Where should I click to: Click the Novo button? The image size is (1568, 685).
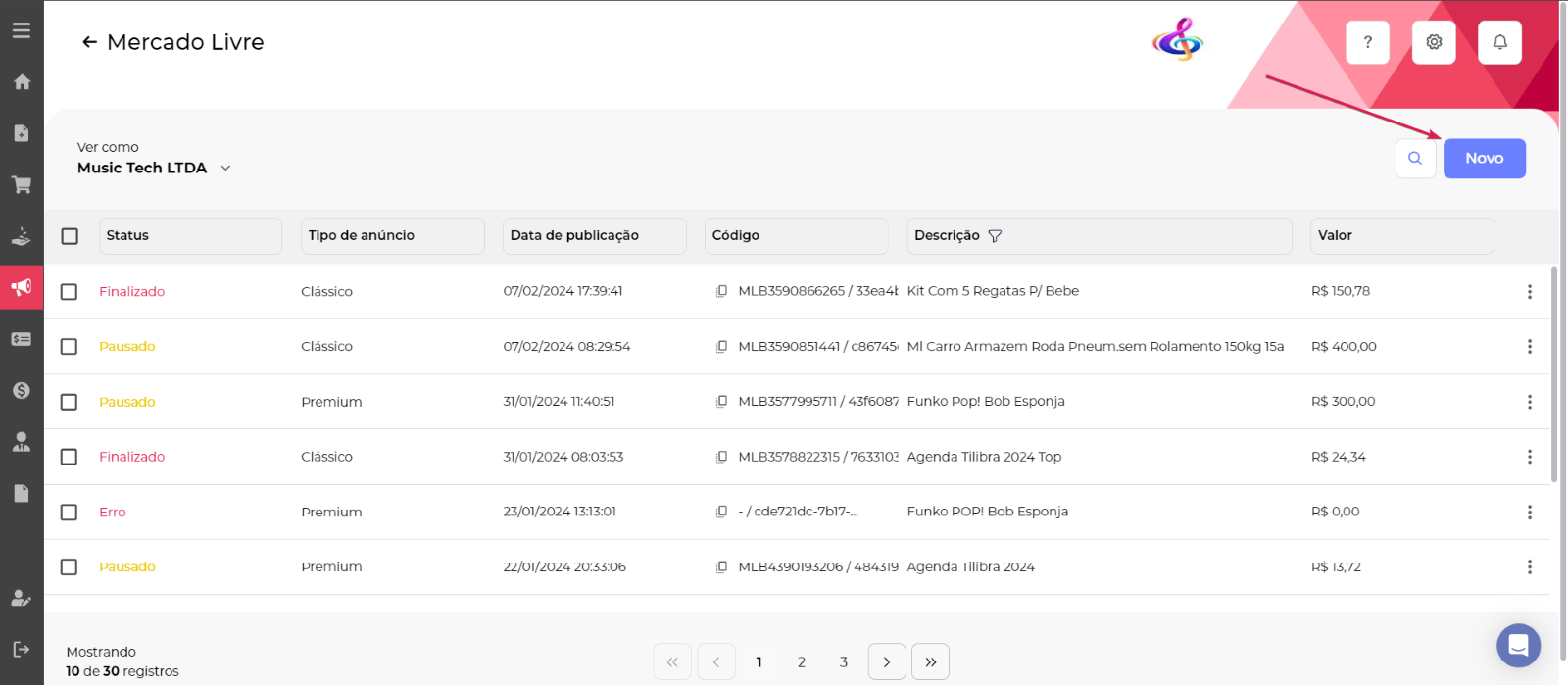(x=1484, y=159)
